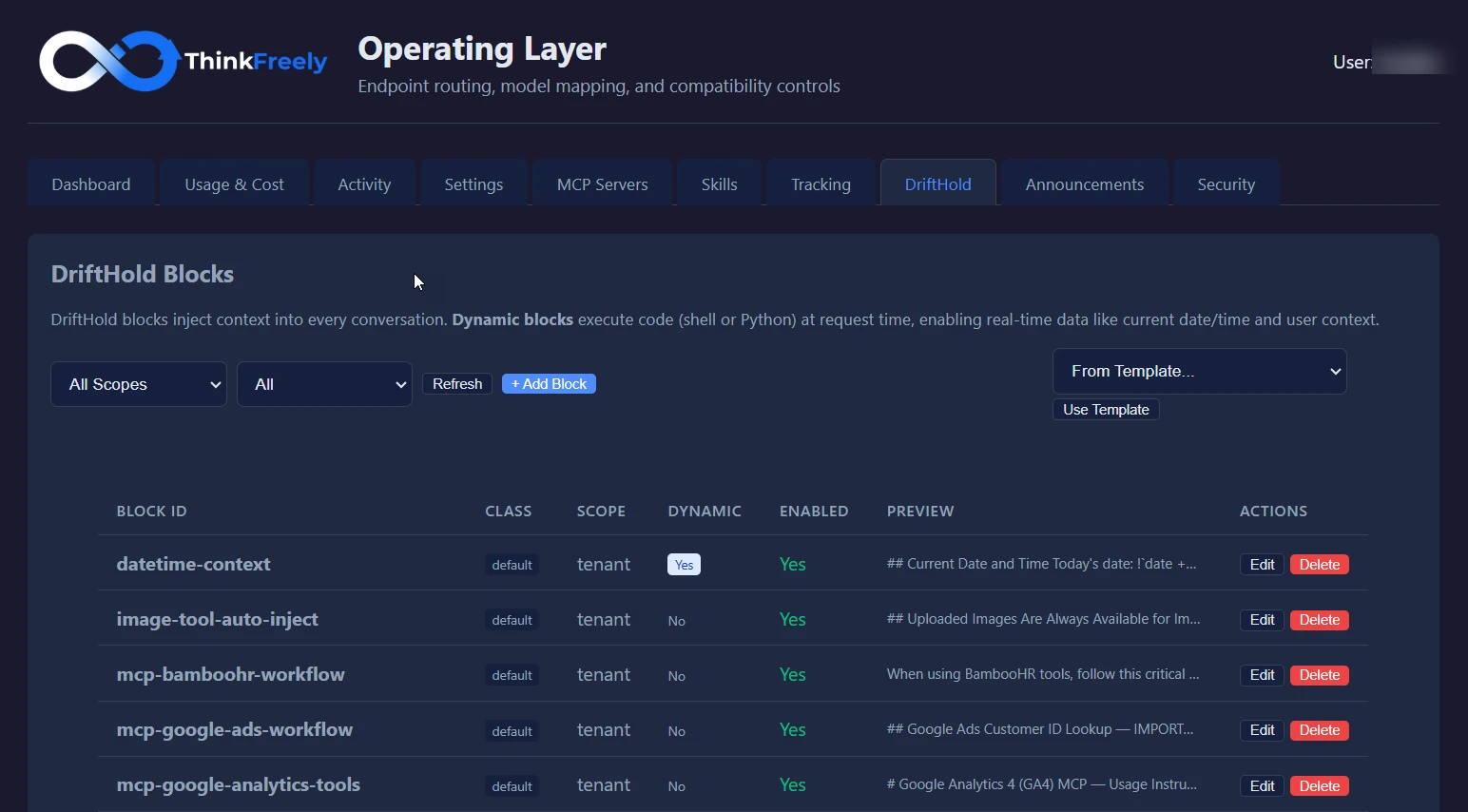Click the + Add Block button
1468x812 pixels.
pyautogui.click(x=549, y=384)
